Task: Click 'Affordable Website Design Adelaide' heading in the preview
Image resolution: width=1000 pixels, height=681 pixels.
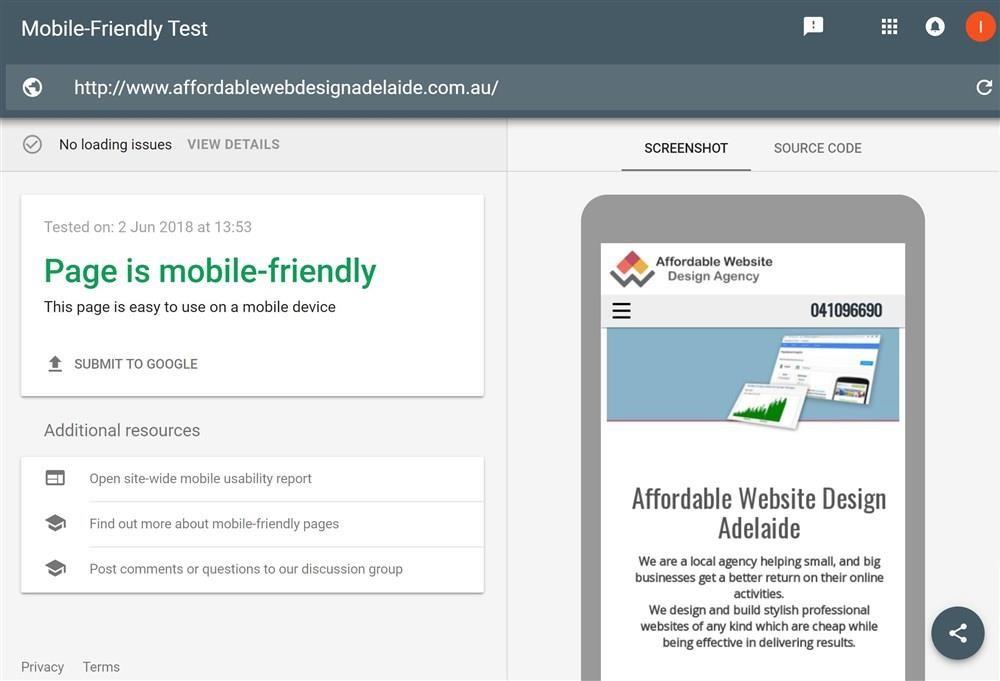Action: coord(759,513)
